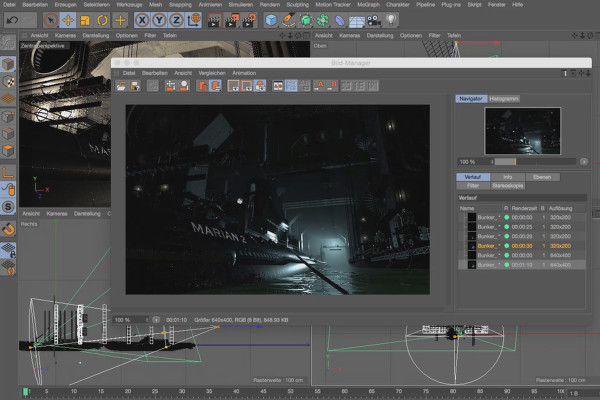600x400 pixels.
Task: Add a Cube primitive object
Action: [271, 20]
